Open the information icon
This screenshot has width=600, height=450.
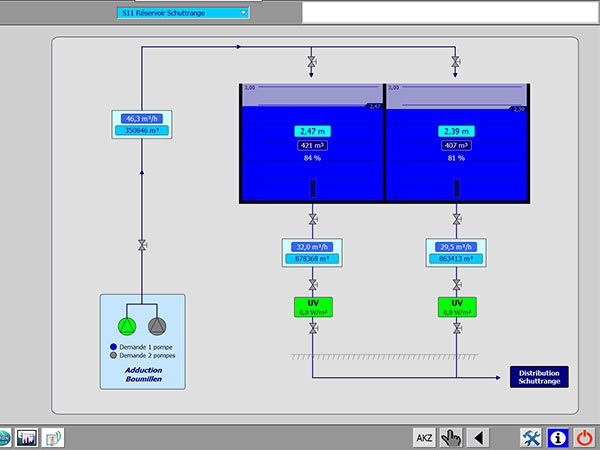(x=558, y=437)
